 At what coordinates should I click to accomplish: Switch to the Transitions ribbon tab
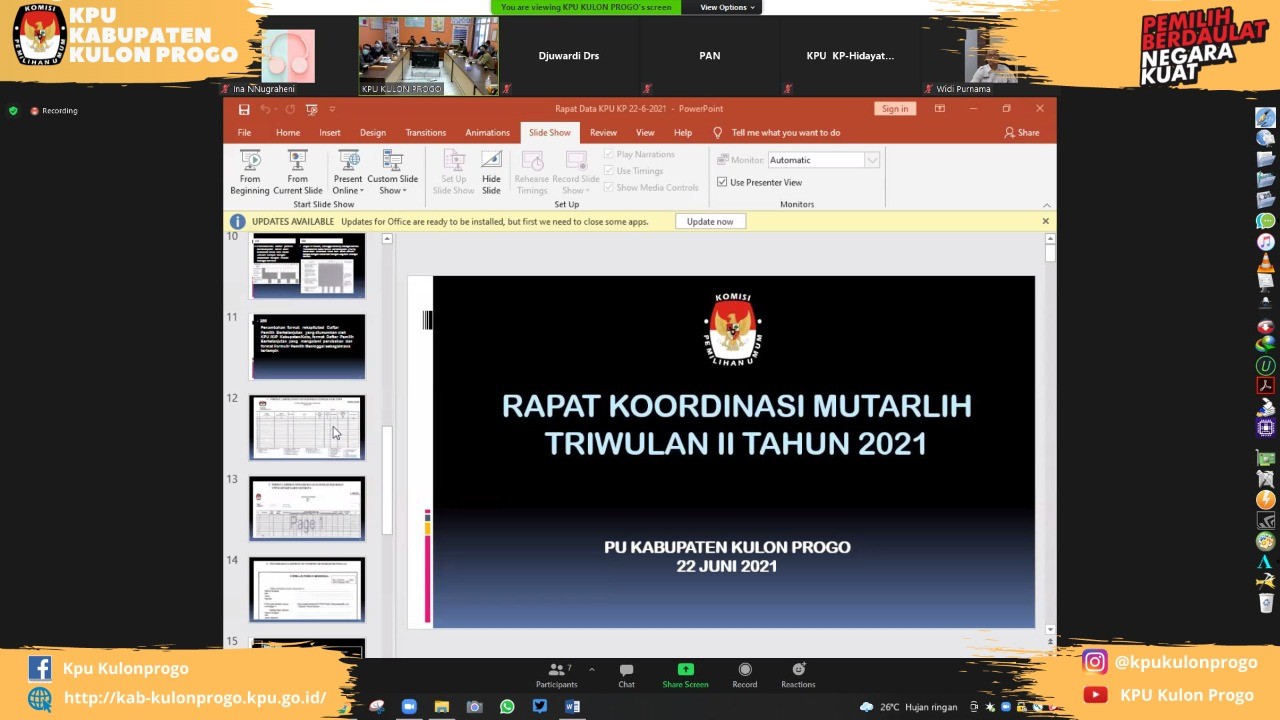425,132
